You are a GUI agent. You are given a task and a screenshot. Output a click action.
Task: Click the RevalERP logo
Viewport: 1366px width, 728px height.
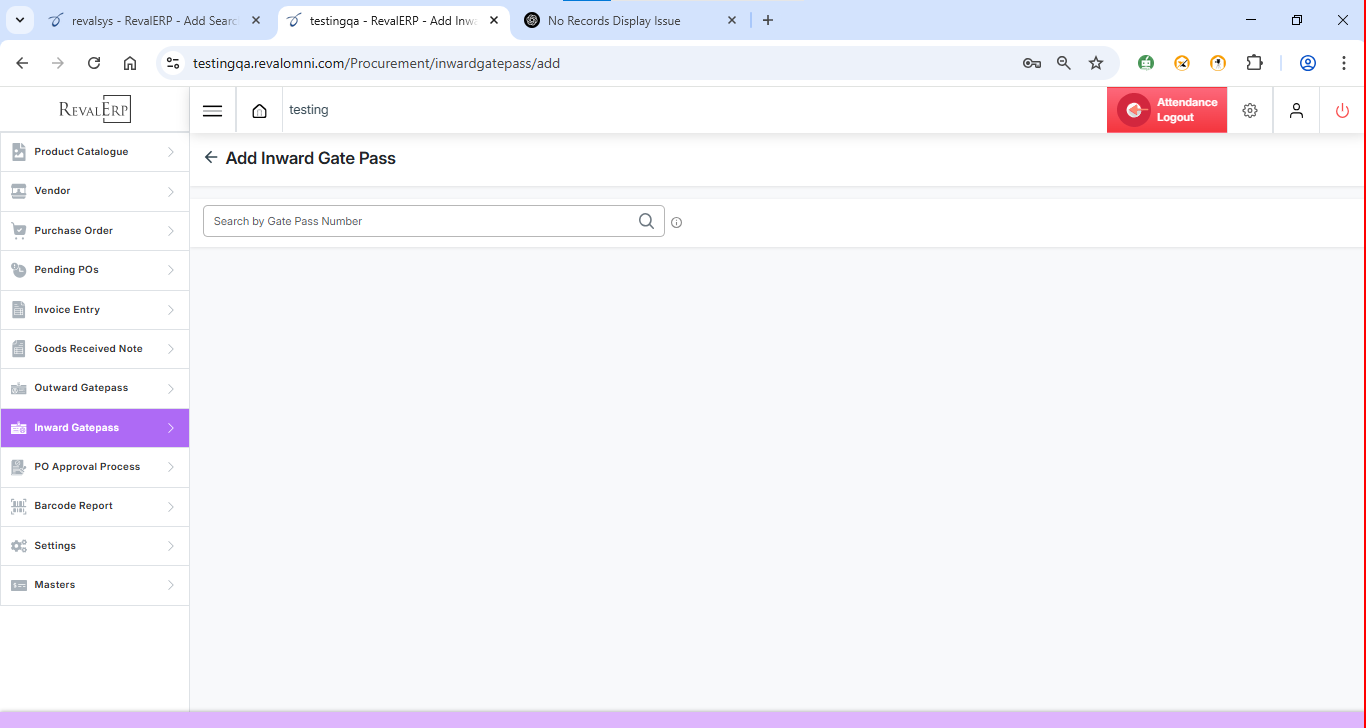[95, 110]
